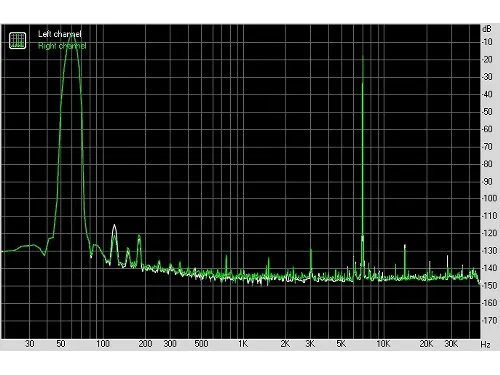
Task: Click the spectrum graph icon at top-left
Action: pos(17,40)
